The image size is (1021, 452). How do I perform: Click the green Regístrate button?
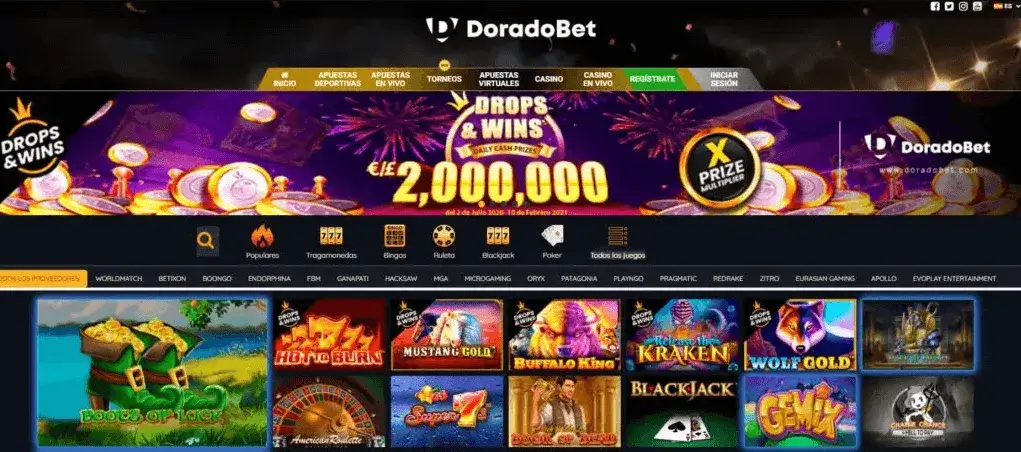click(x=652, y=79)
